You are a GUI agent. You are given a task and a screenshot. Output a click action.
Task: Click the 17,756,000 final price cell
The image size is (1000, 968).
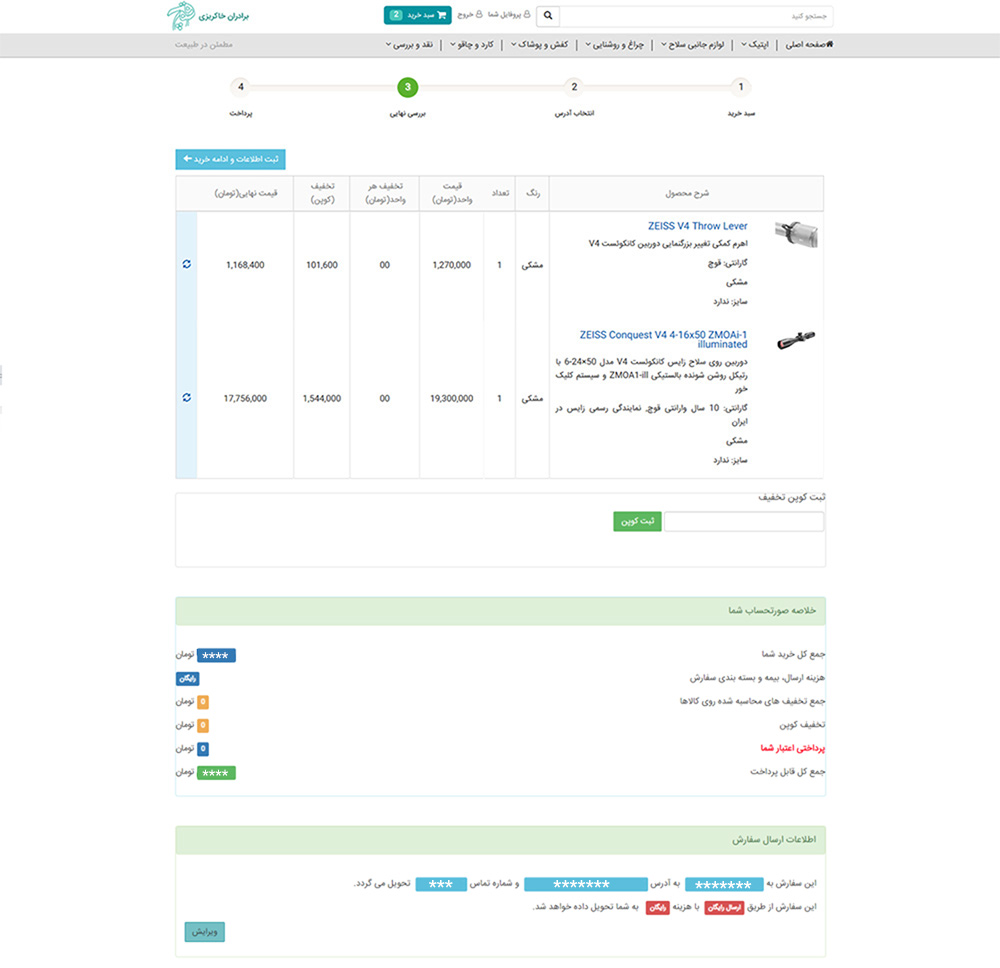pyautogui.click(x=245, y=398)
